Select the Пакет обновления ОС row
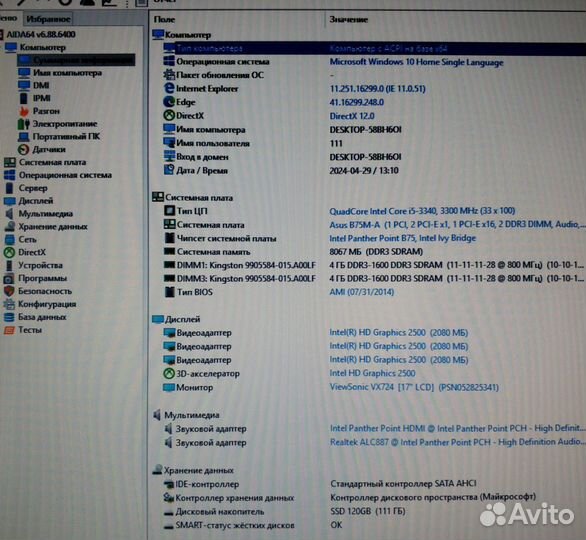 tap(374, 75)
